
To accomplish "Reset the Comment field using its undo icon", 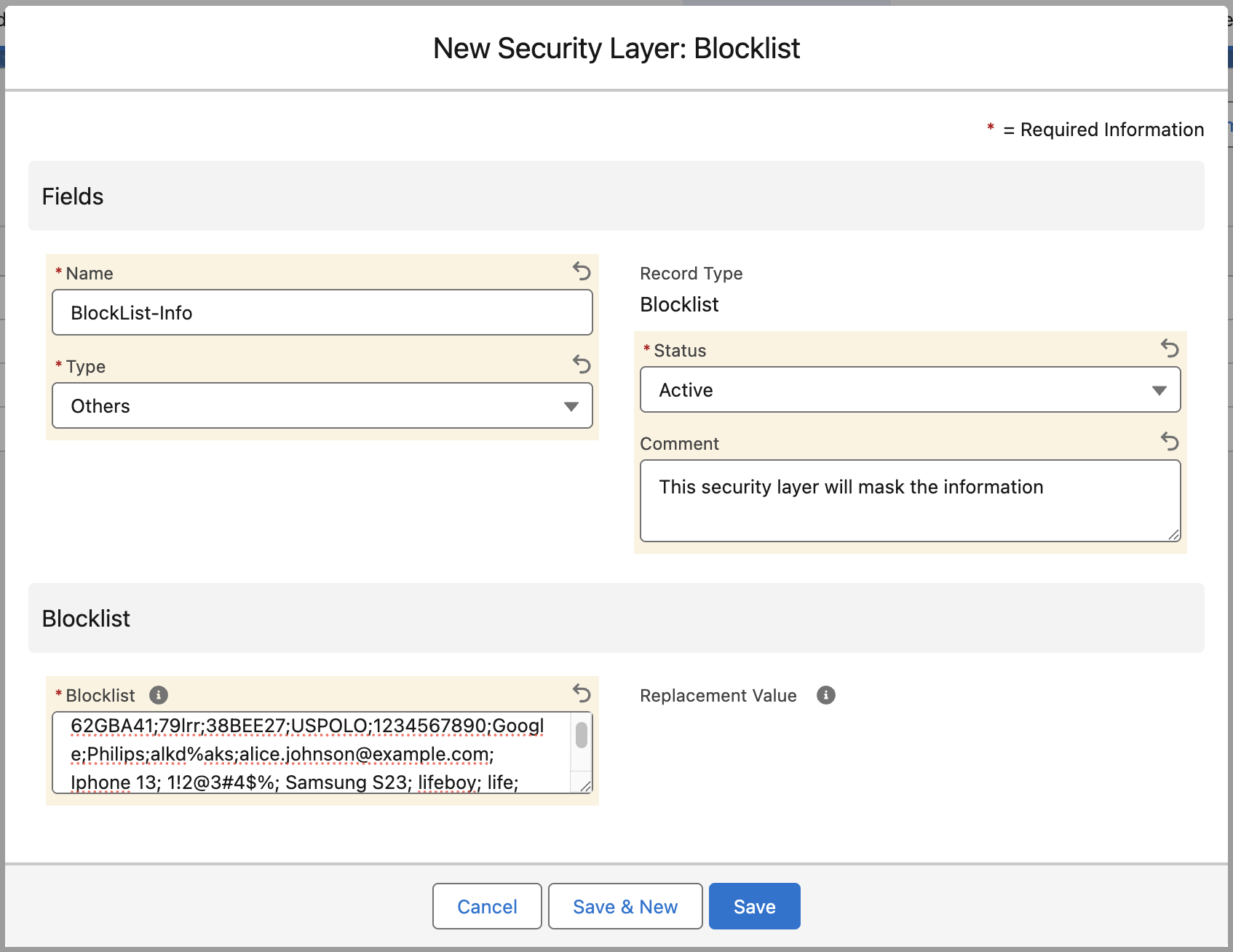I will pyautogui.click(x=1169, y=441).
